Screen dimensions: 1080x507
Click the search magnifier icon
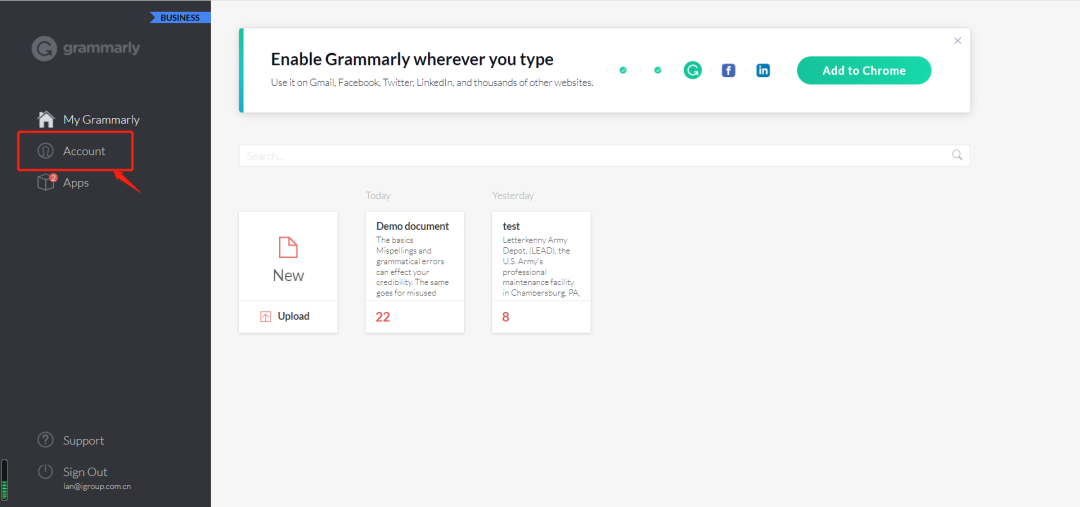point(957,155)
